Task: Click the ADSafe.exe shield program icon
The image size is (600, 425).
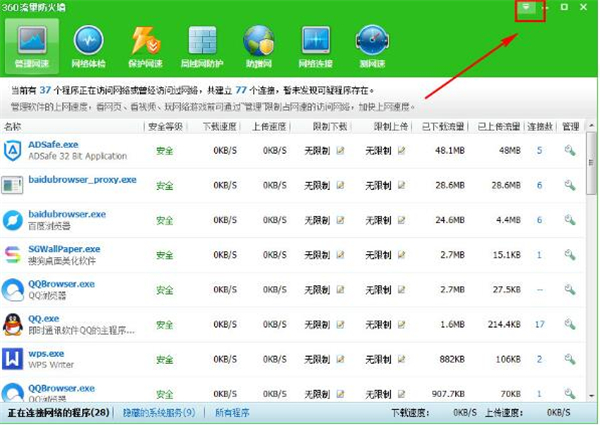Action: coord(12,150)
